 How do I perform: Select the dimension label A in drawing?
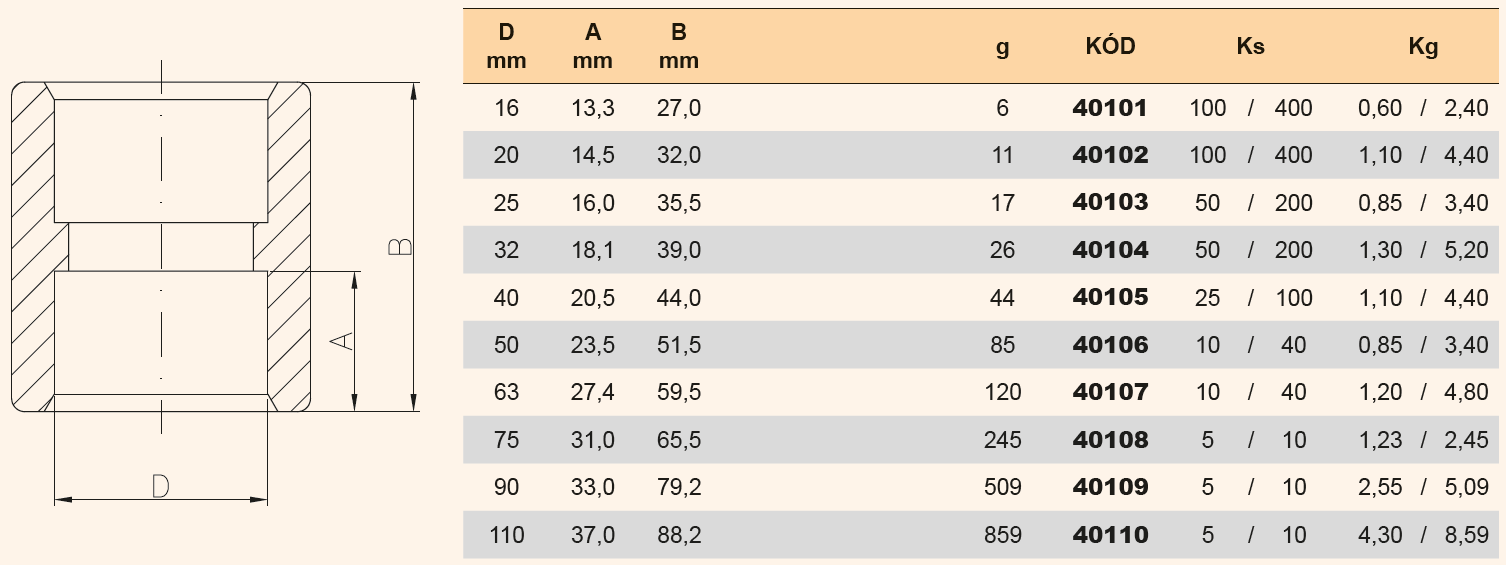pyautogui.click(x=342, y=341)
